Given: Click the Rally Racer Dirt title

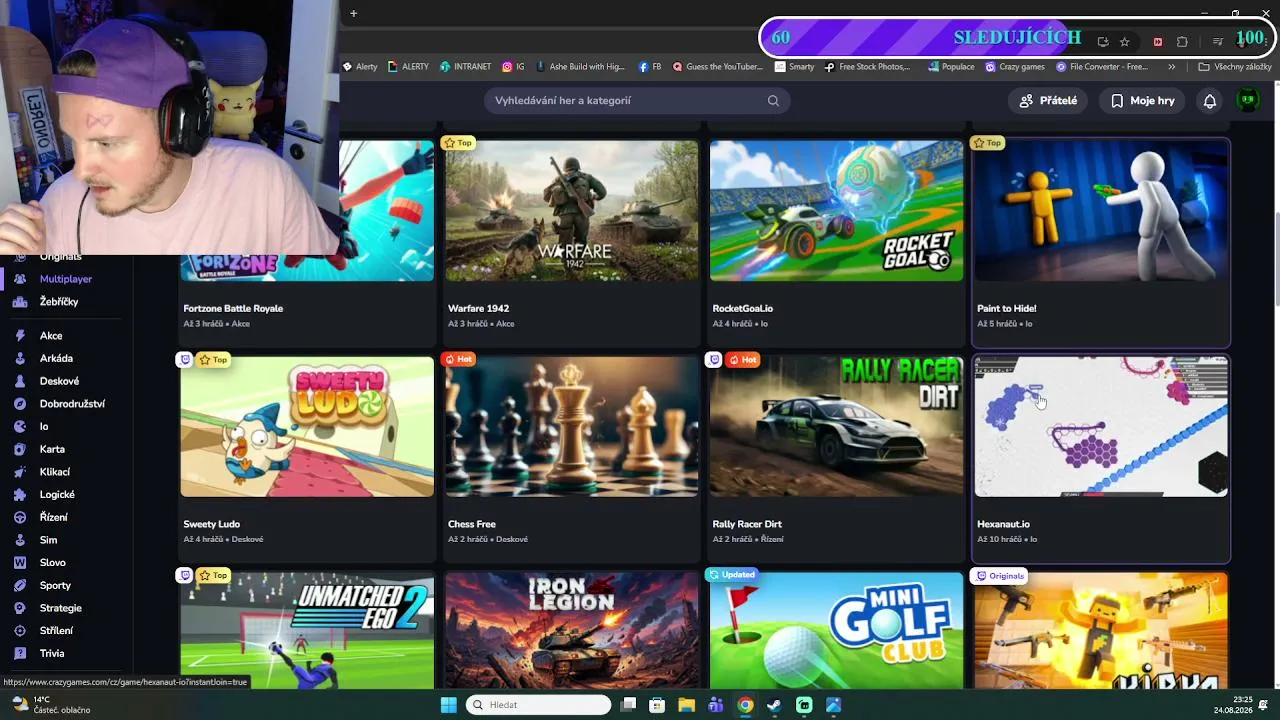Looking at the screenshot, I should coord(747,524).
